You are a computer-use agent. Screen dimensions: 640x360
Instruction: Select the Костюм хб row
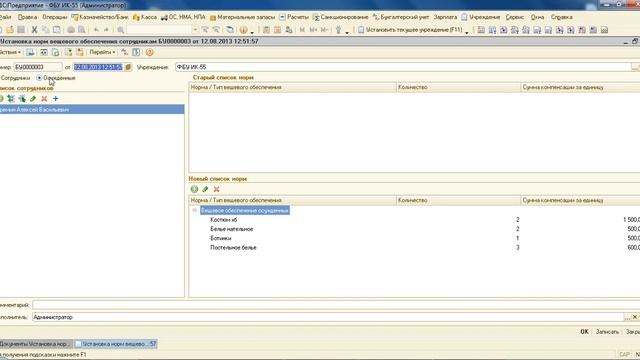[414, 220]
